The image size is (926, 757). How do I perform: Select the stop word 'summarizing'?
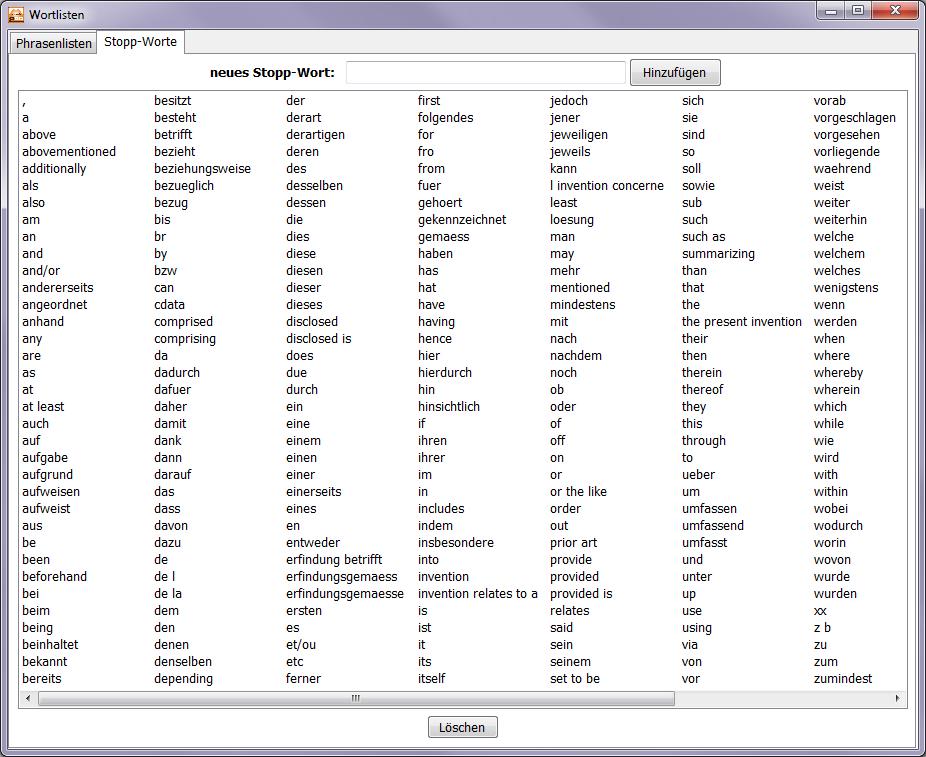(x=719, y=254)
